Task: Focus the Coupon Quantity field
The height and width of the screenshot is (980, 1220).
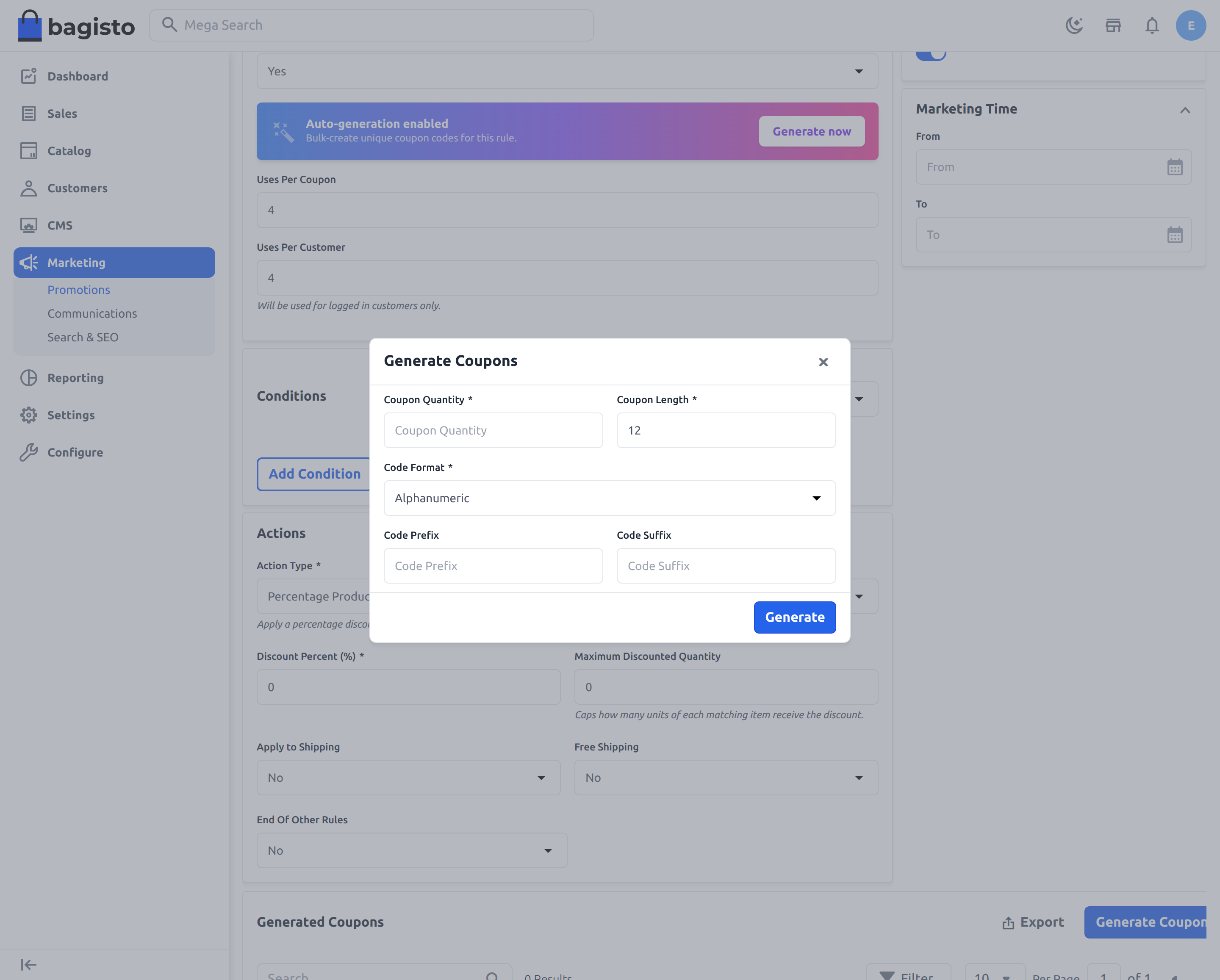Action: click(493, 430)
